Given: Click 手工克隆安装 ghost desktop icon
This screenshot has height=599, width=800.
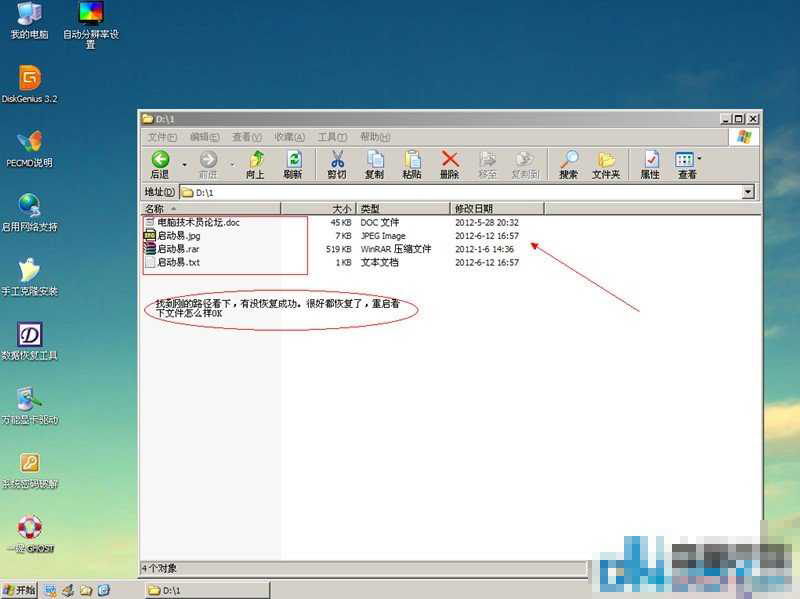Looking at the screenshot, I should (30, 277).
